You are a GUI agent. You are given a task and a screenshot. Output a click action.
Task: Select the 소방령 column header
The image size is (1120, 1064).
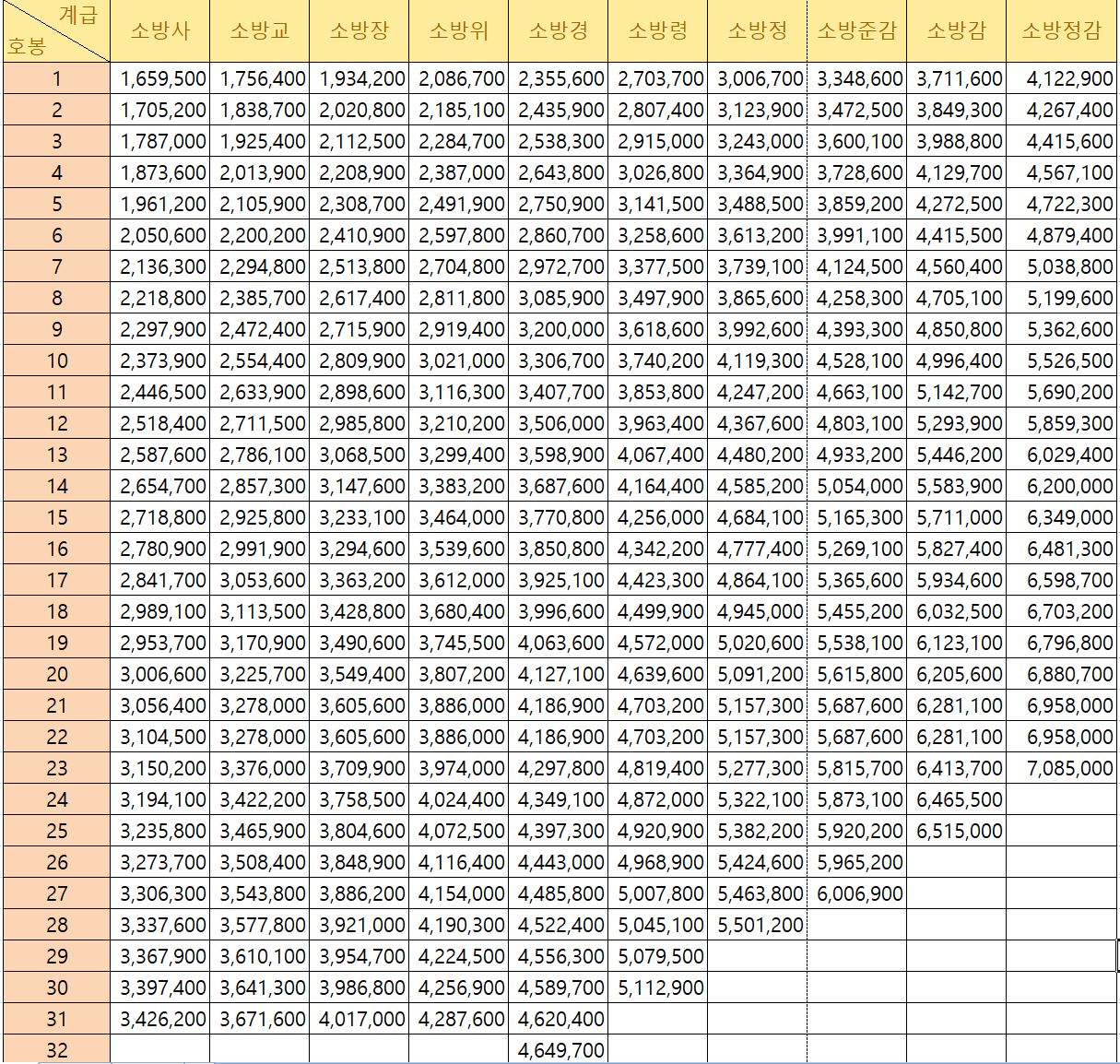pos(658,31)
